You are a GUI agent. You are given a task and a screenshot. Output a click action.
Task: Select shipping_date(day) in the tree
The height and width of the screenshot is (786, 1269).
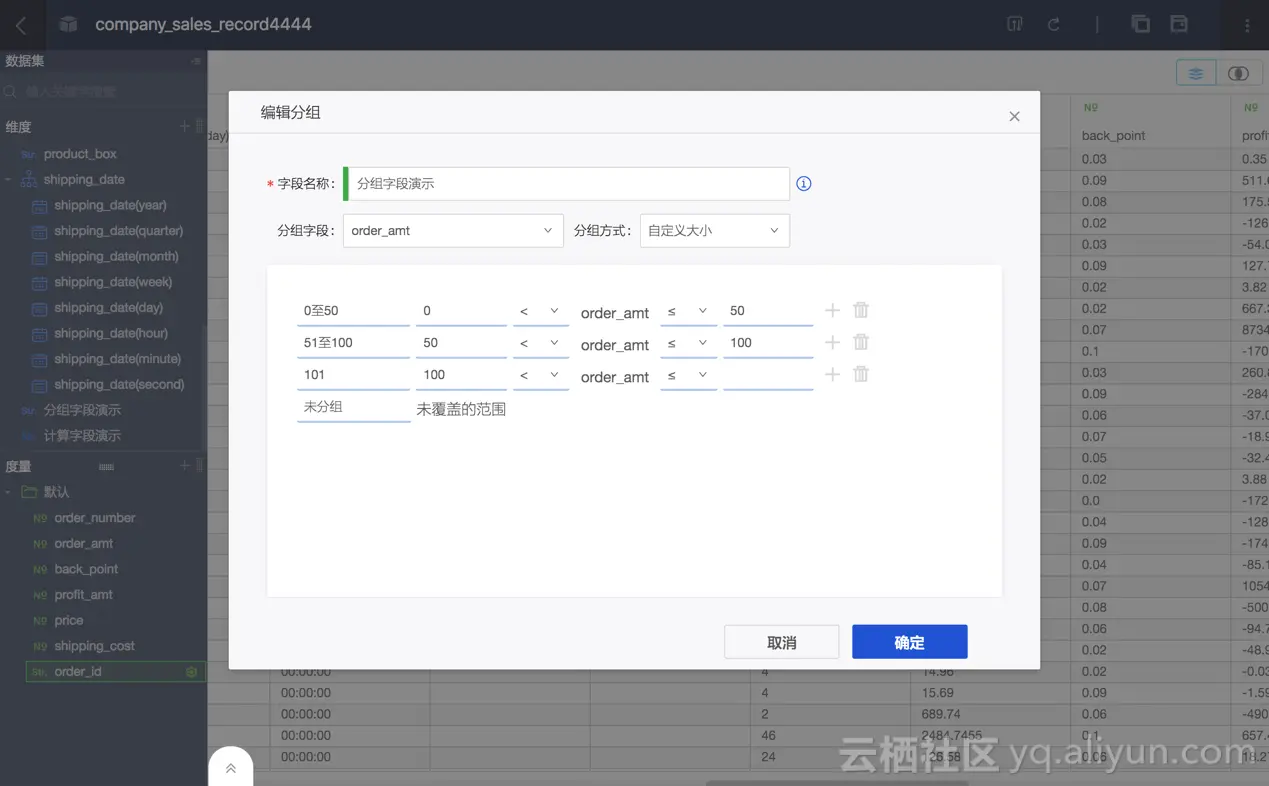[108, 308]
